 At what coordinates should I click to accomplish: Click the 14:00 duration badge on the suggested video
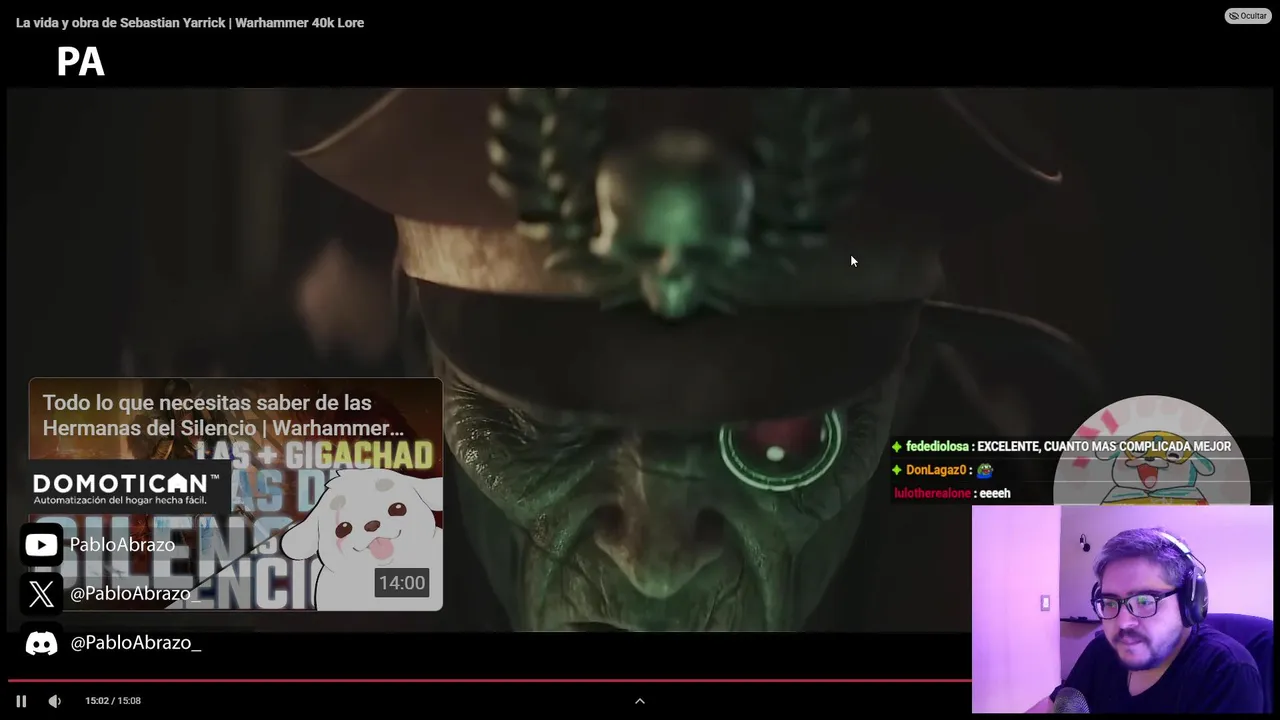click(x=401, y=583)
